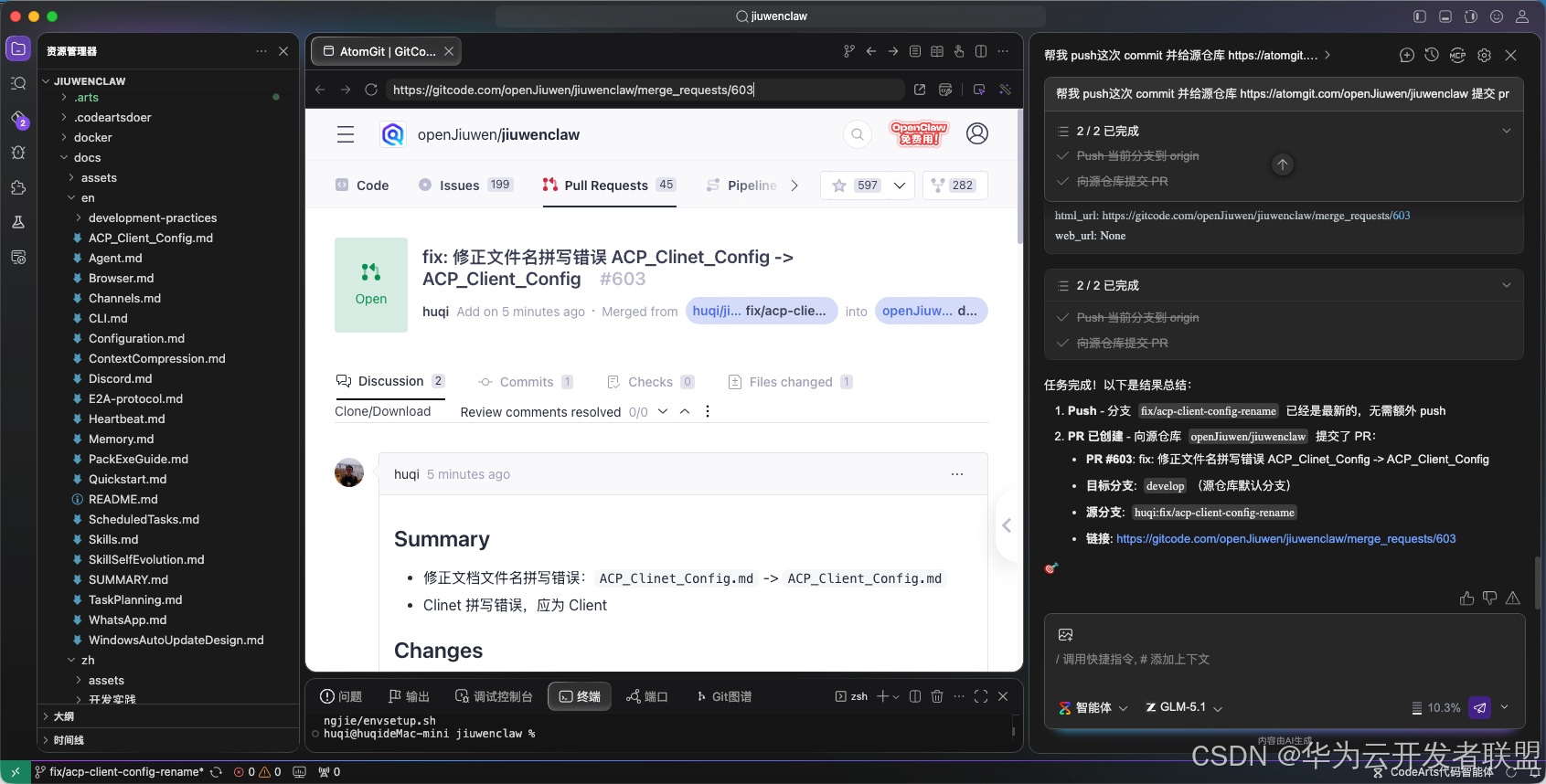Show more repo tabs chevron

(x=794, y=185)
